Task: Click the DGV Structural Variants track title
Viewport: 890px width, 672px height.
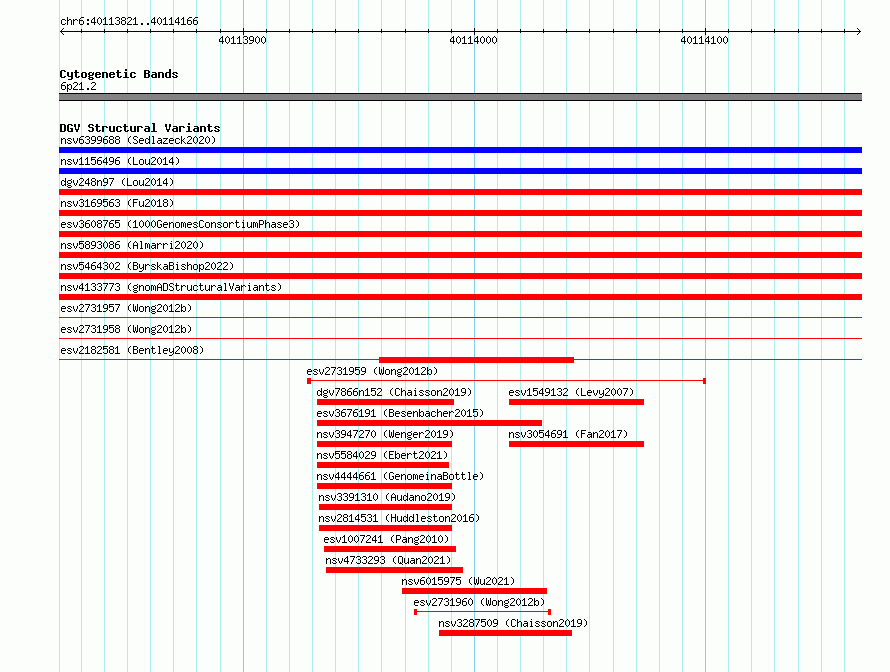Action: (x=140, y=128)
